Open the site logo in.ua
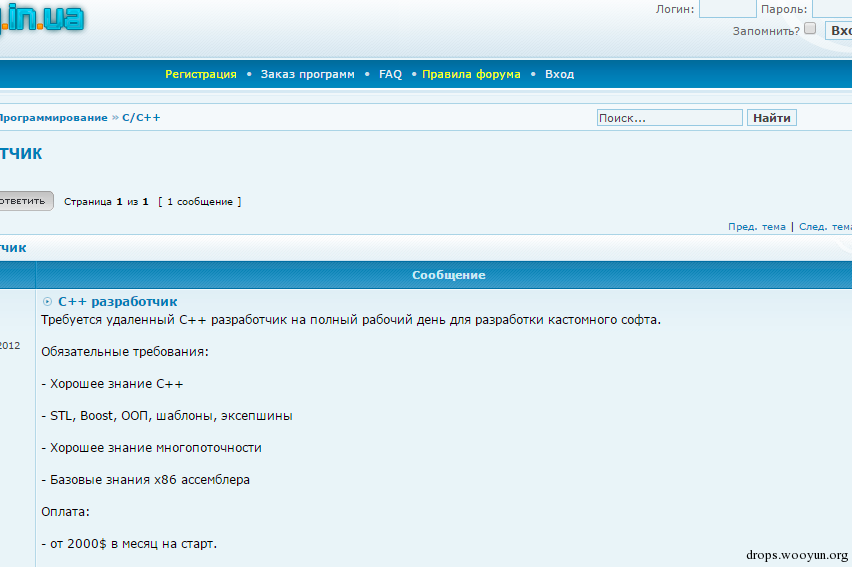The width and height of the screenshot is (852, 567). (x=42, y=17)
